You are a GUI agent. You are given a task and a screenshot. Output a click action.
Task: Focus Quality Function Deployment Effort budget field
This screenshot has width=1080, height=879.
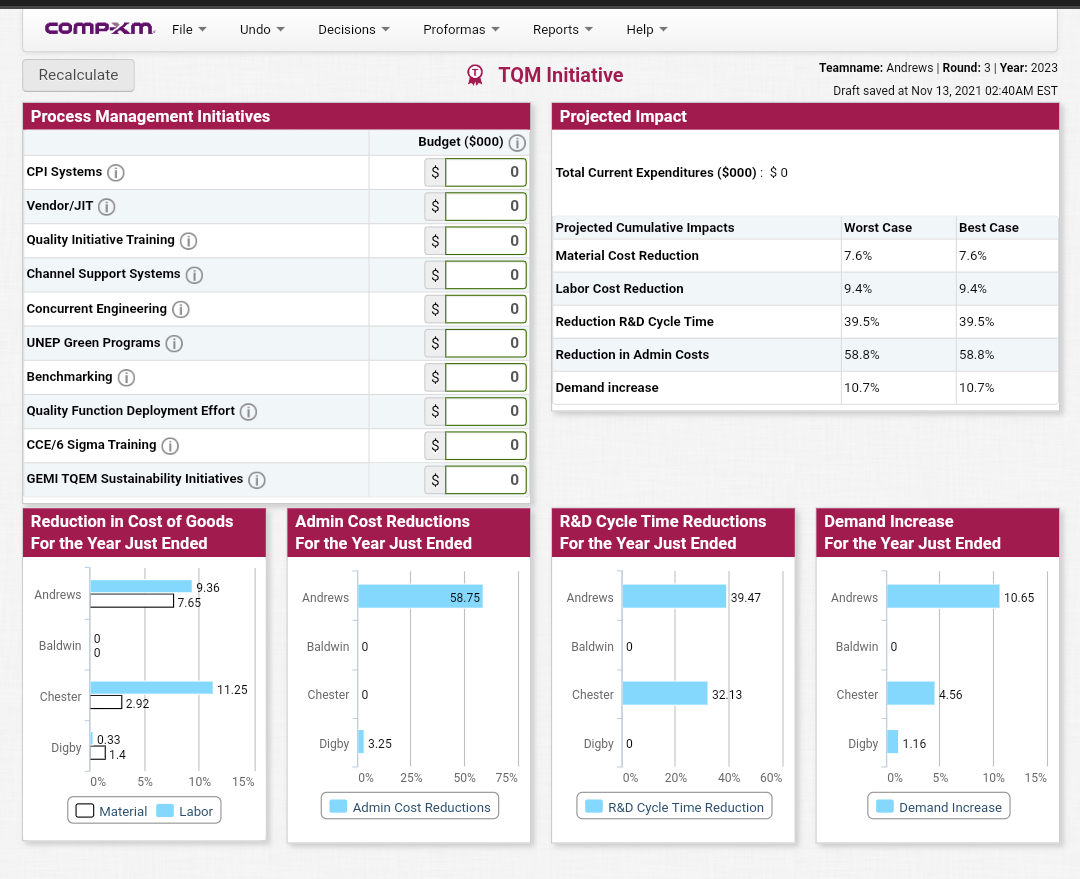click(486, 411)
